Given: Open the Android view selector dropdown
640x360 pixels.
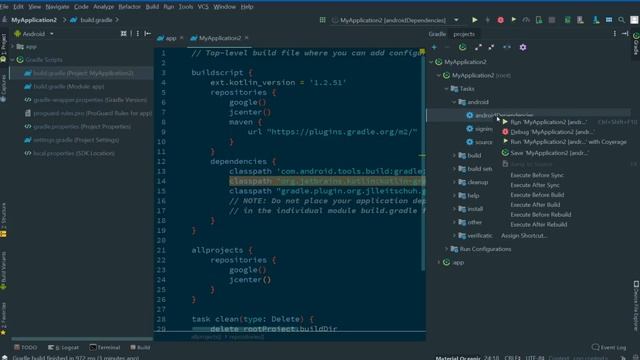Looking at the screenshot, I should pyautogui.click(x=33, y=34).
